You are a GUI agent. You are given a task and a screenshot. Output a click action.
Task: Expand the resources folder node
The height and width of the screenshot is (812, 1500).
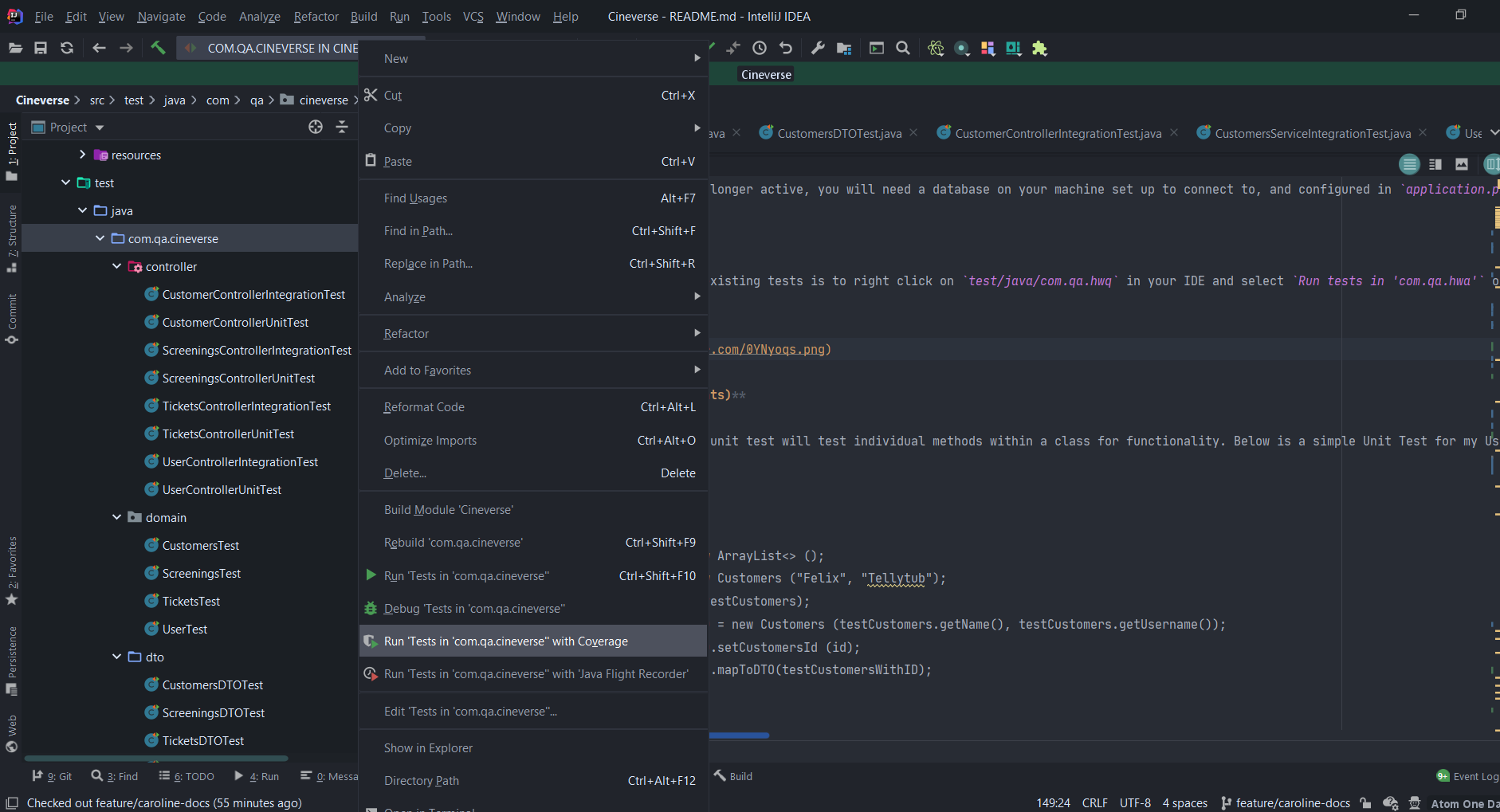coord(82,155)
